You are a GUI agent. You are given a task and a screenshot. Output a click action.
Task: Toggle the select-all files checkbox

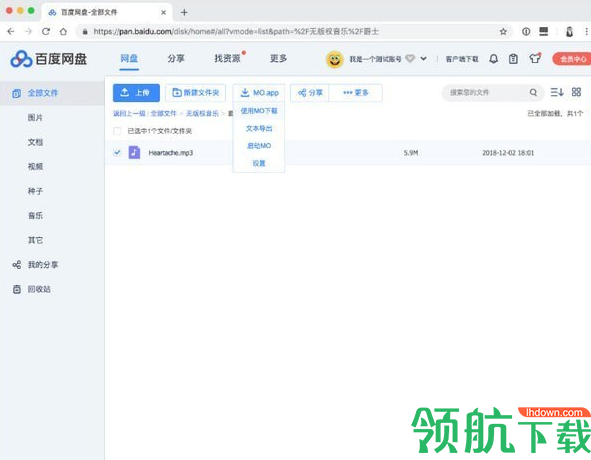click(117, 131)
